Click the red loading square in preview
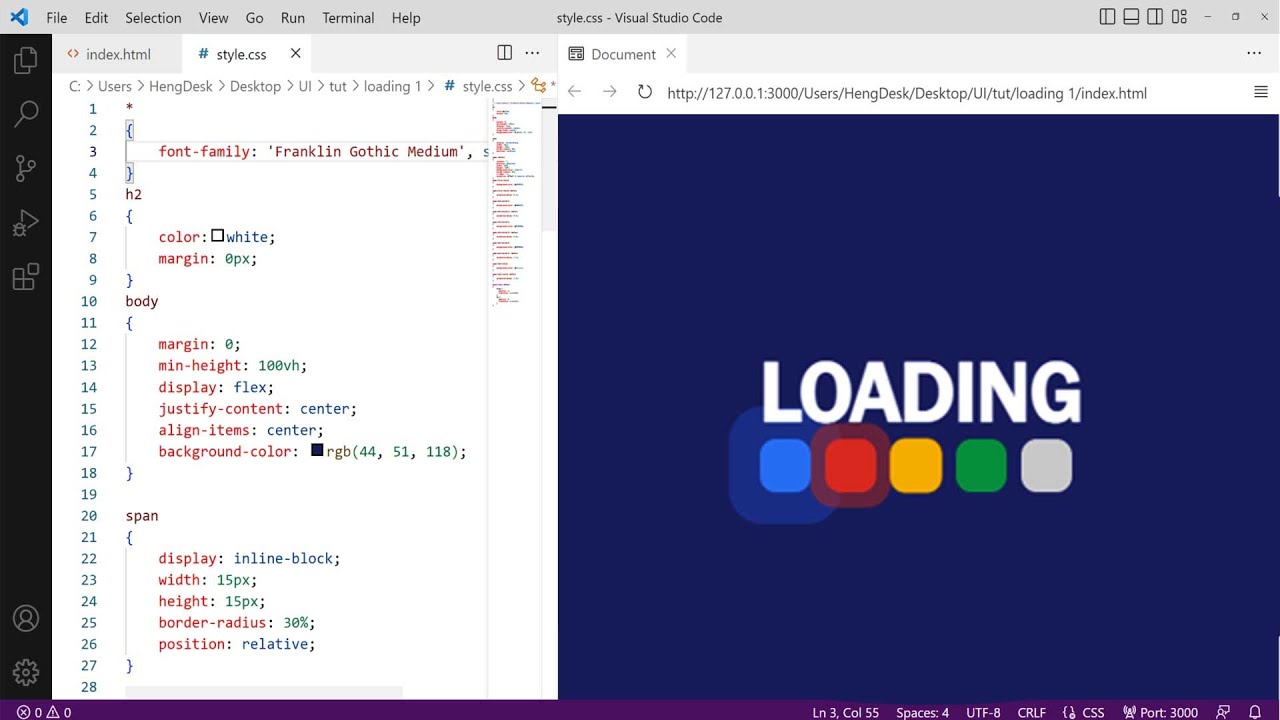1280x720 pixels. [x=850, y=466]
